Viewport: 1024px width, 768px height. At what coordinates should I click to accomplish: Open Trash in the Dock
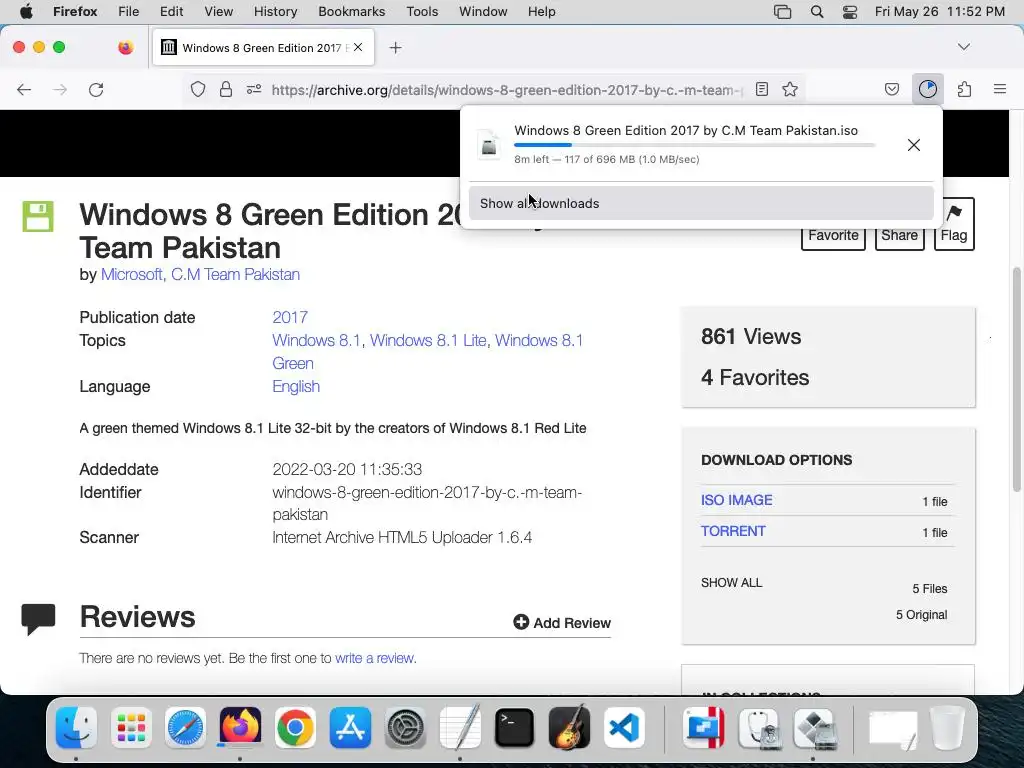point(948,728)
